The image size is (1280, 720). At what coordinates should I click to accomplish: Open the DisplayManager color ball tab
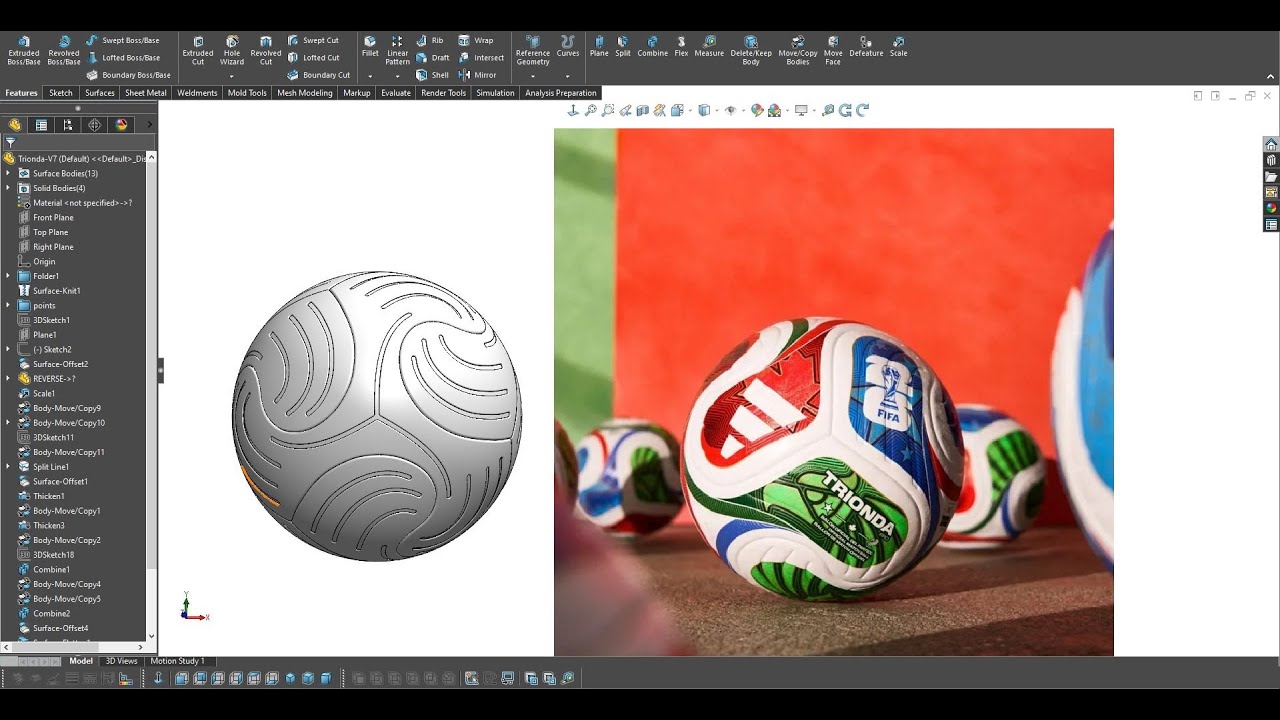coord(122,125)
